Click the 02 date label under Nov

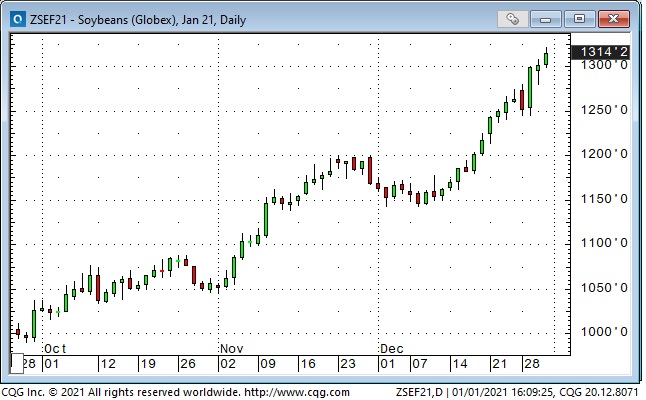(228, 364)
